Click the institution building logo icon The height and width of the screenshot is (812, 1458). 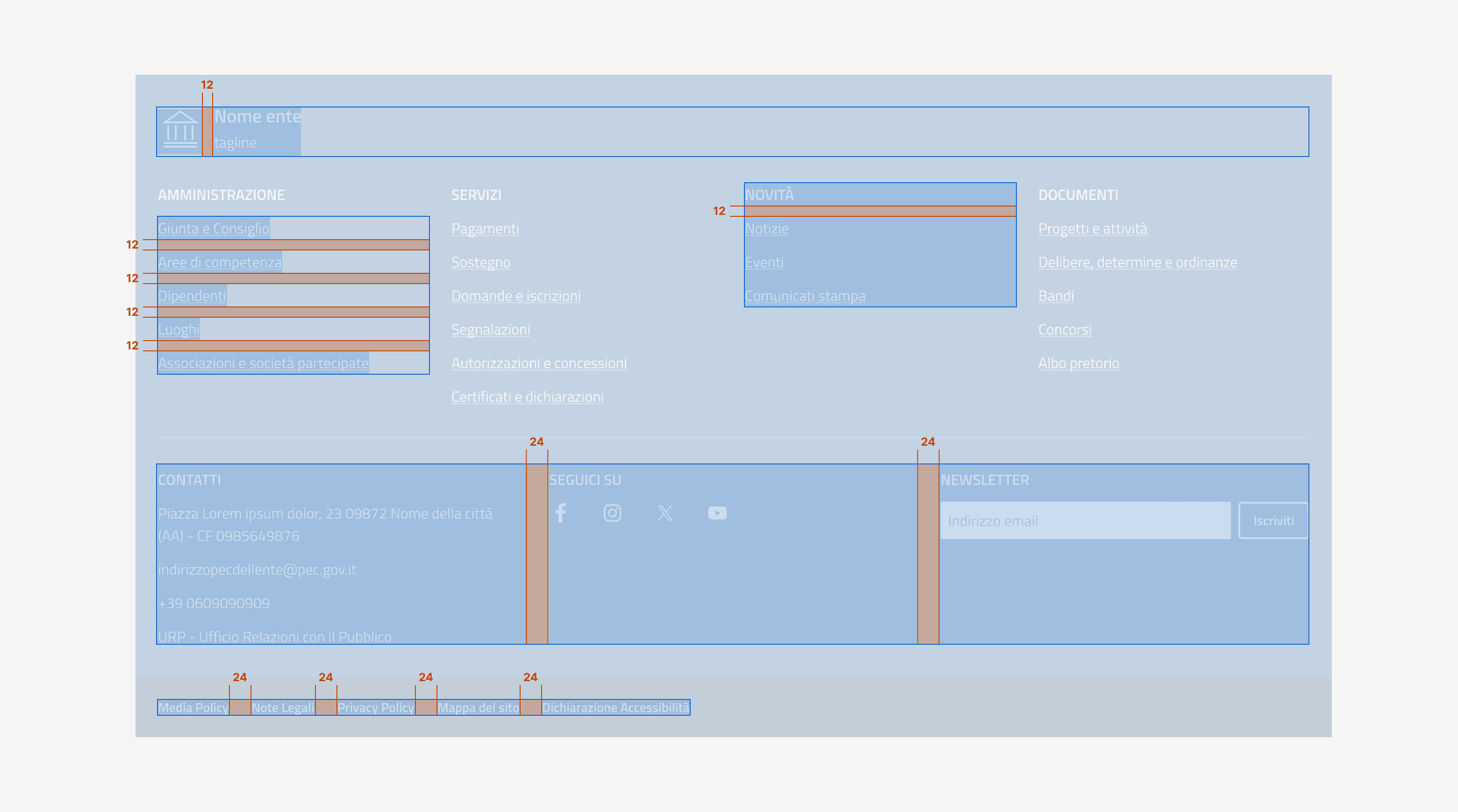pos(180,131)
